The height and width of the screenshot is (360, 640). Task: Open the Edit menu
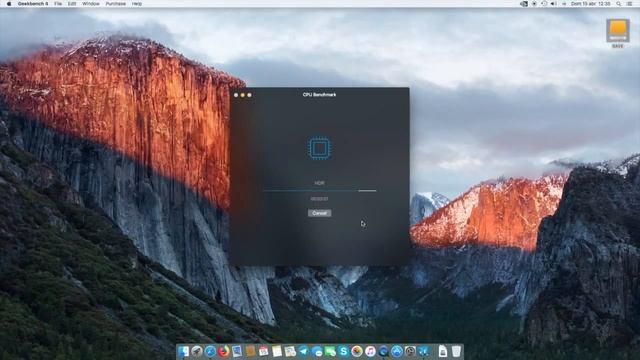pos(72,4)
